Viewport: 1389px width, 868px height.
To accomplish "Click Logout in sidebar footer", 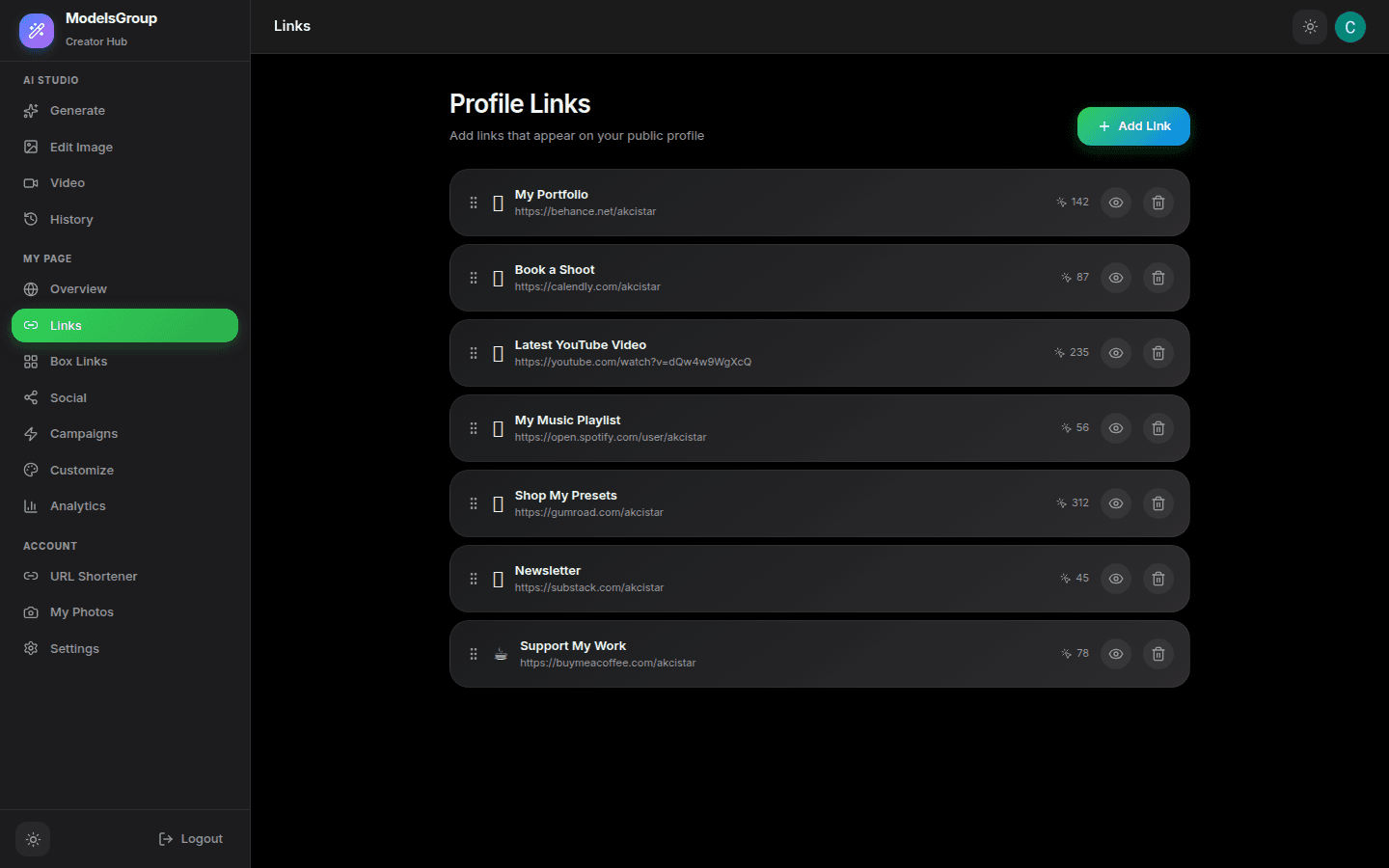I will (x=191, y=839).
